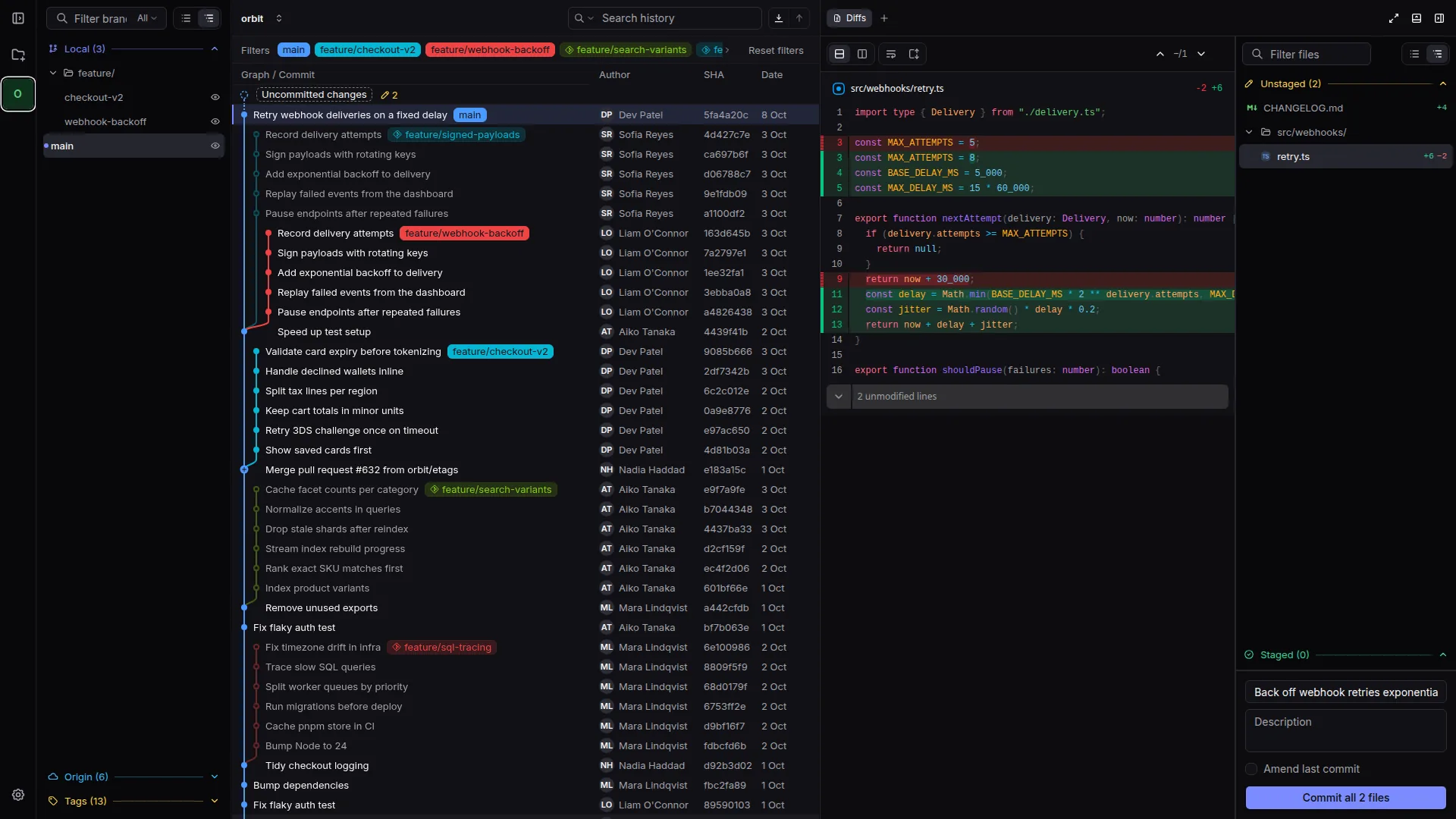Click main tag on Retry webhook deliveries commit

[470, 115]
